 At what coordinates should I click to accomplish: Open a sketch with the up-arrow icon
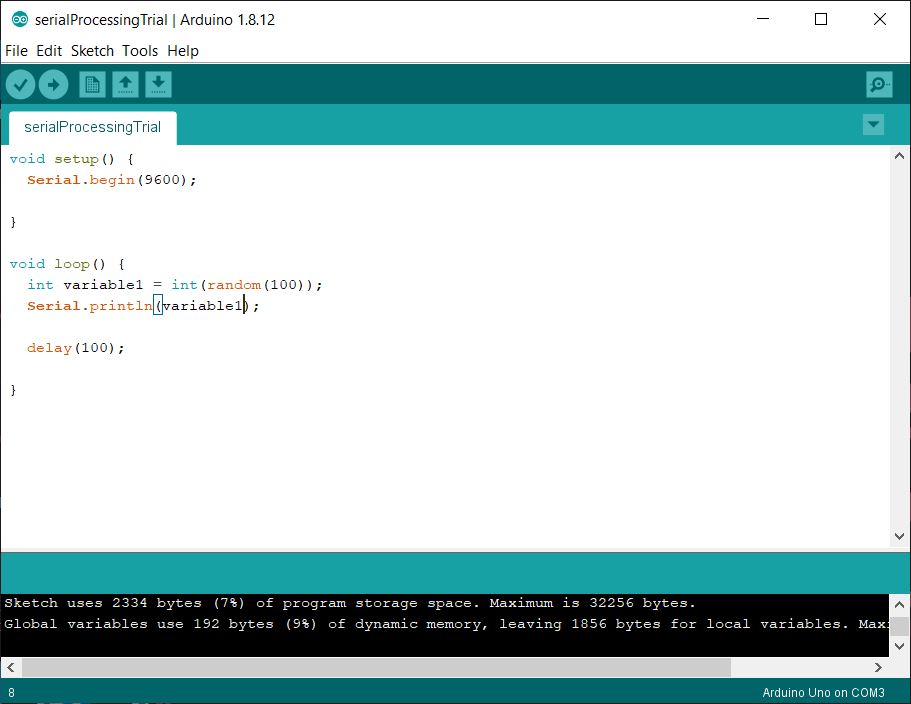point(125,85)
